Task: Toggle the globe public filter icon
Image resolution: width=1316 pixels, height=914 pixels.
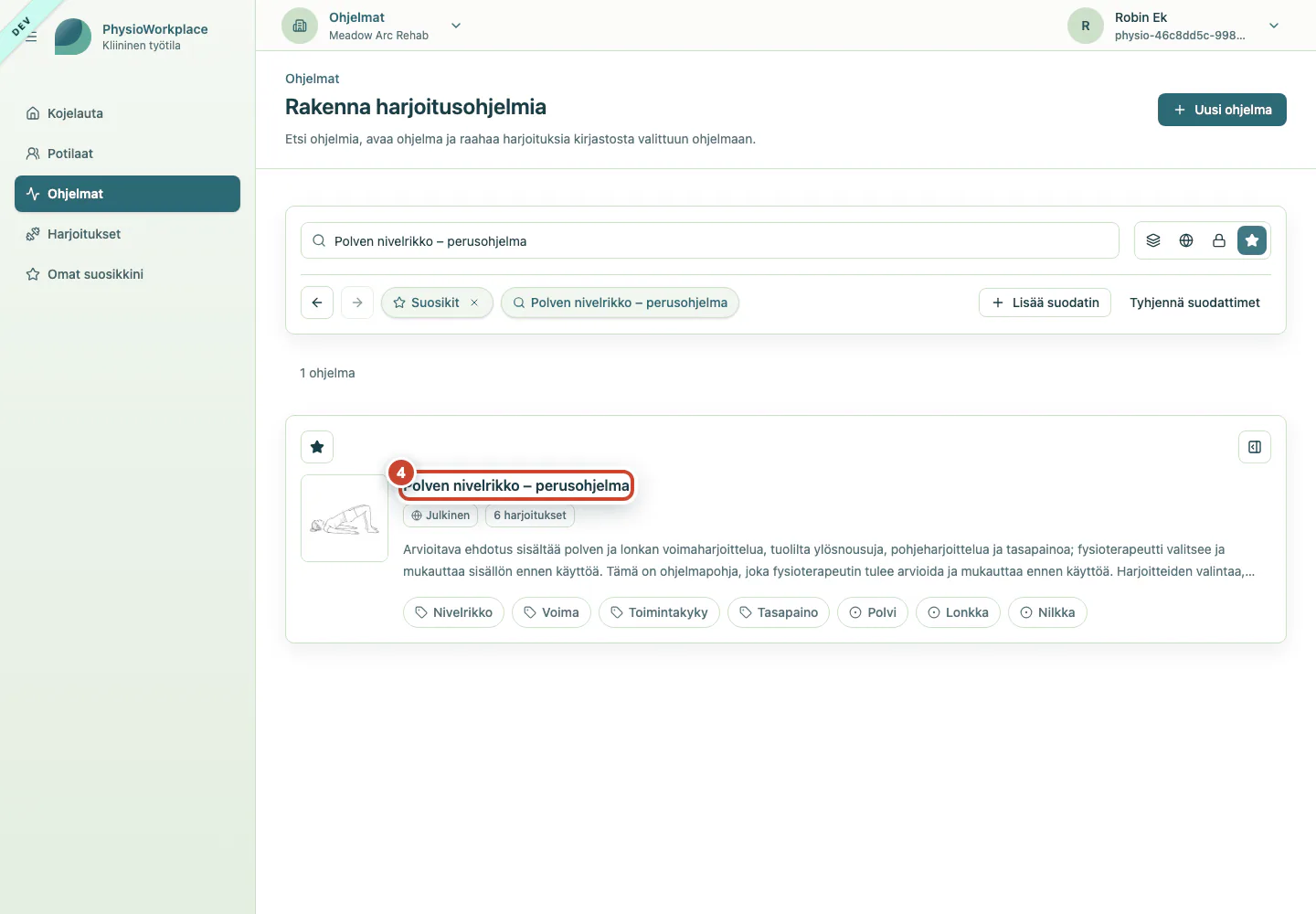Action: pos(1186,240)
